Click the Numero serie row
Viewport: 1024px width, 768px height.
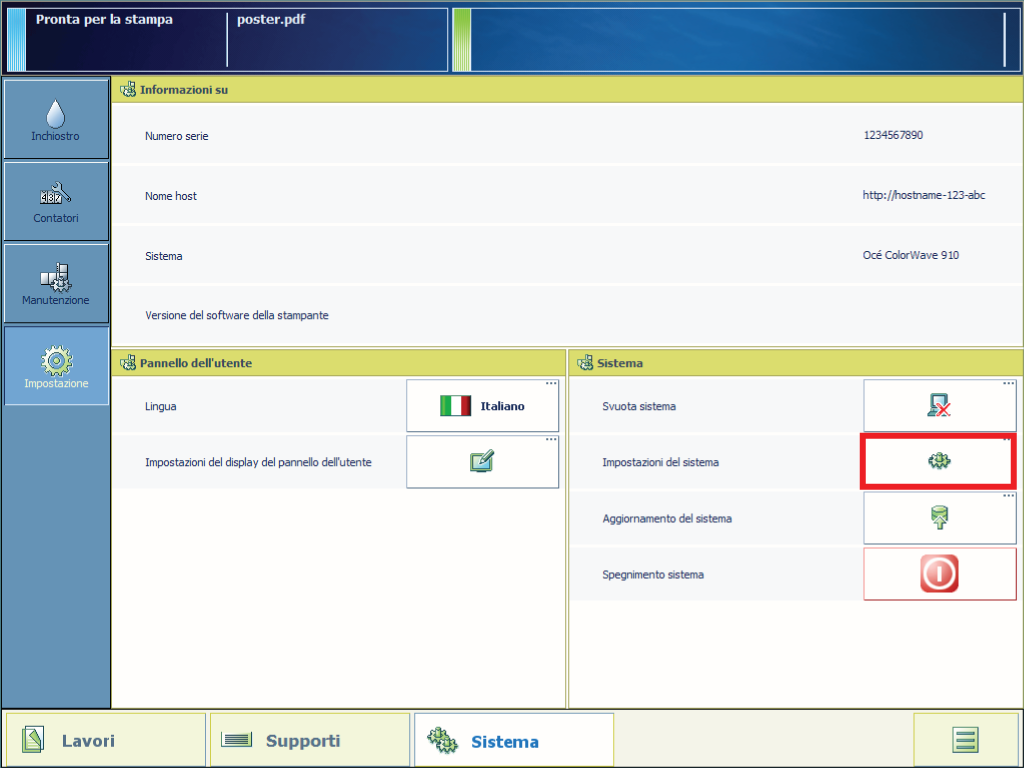pyautogui.click(x=566, y=136)
